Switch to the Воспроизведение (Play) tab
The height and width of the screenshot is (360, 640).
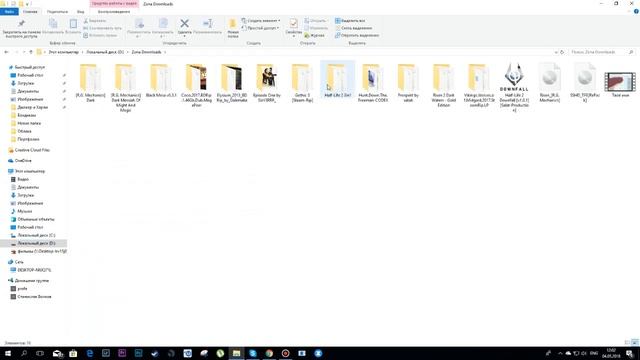[114, 11]
